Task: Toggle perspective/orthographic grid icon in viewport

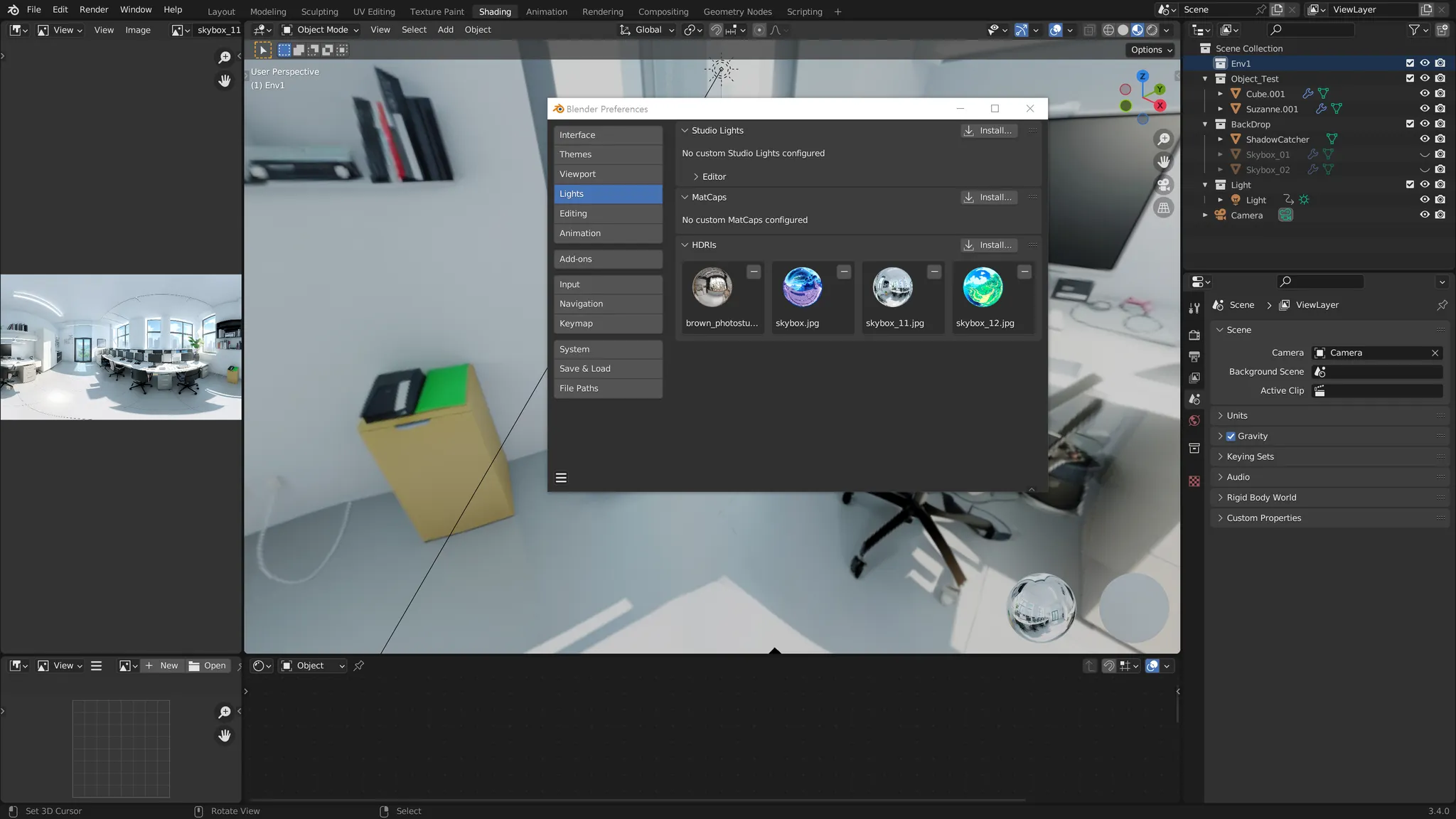Action: click(1163, 208)
